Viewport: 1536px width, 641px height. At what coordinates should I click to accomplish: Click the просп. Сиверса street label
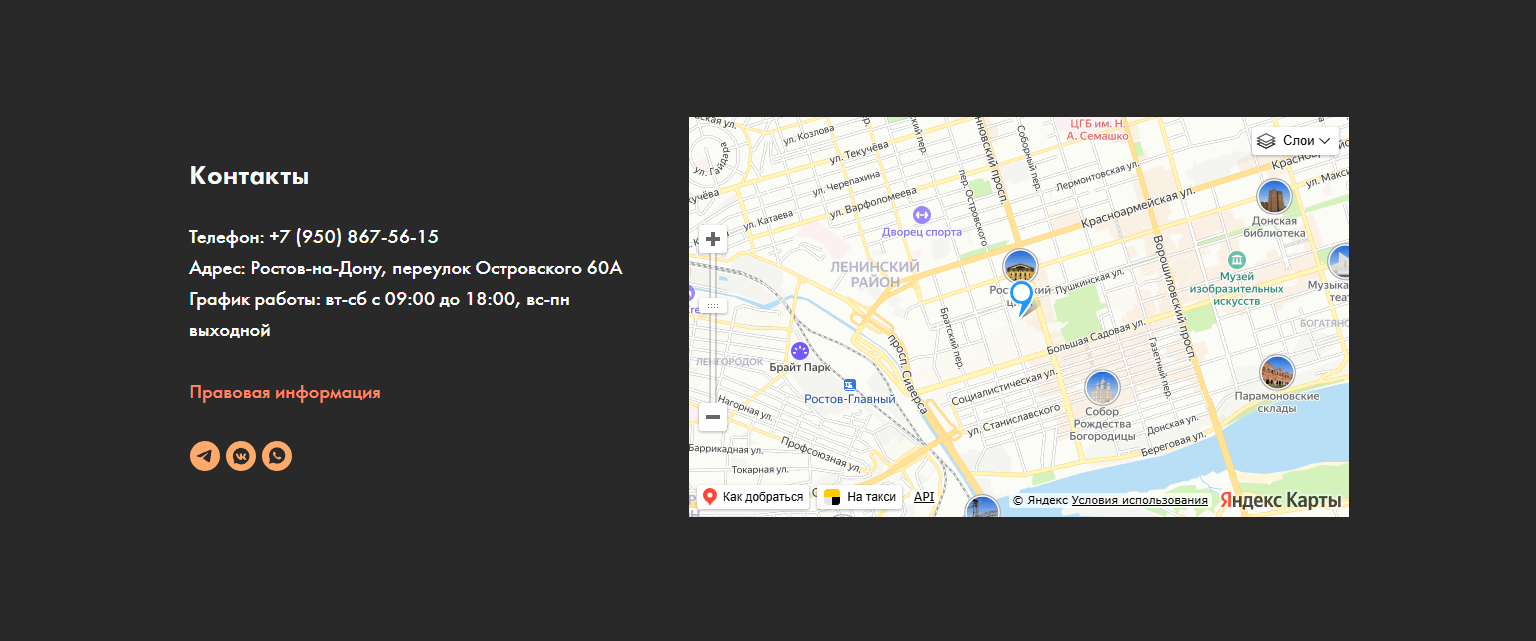click(909, 373)
